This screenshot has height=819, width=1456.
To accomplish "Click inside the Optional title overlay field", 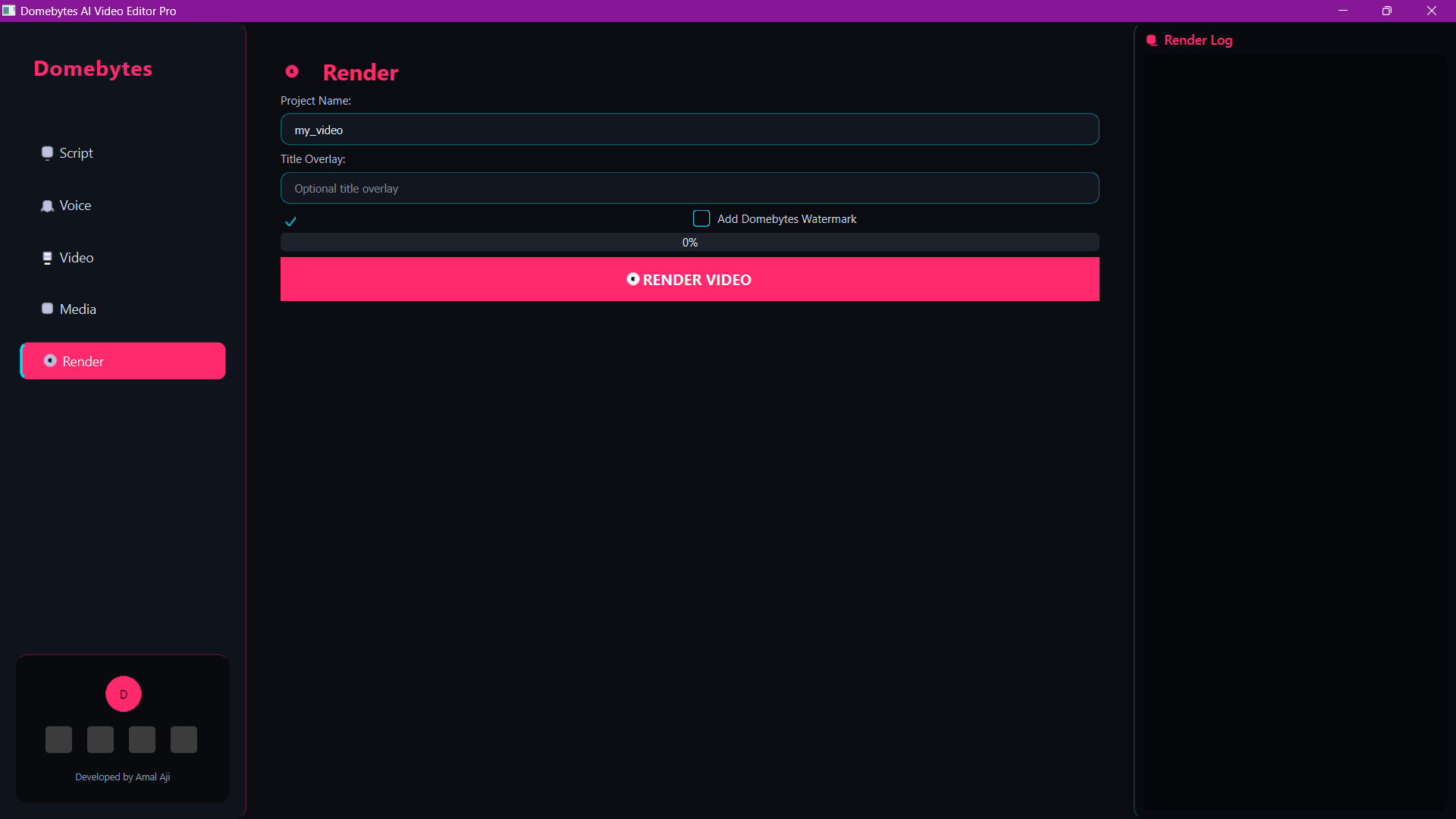I will coord(689,188).
